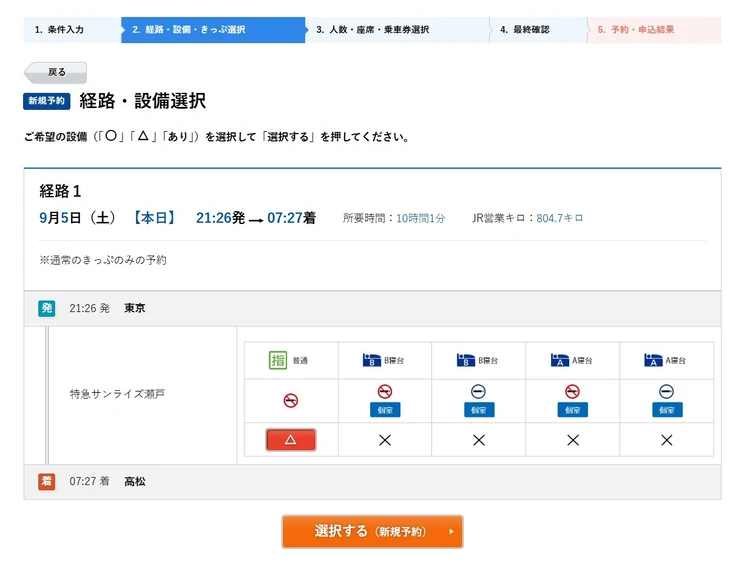Click the 経路 1 heading
This screenshot has width=750, height=570.
tap(60, 191)
